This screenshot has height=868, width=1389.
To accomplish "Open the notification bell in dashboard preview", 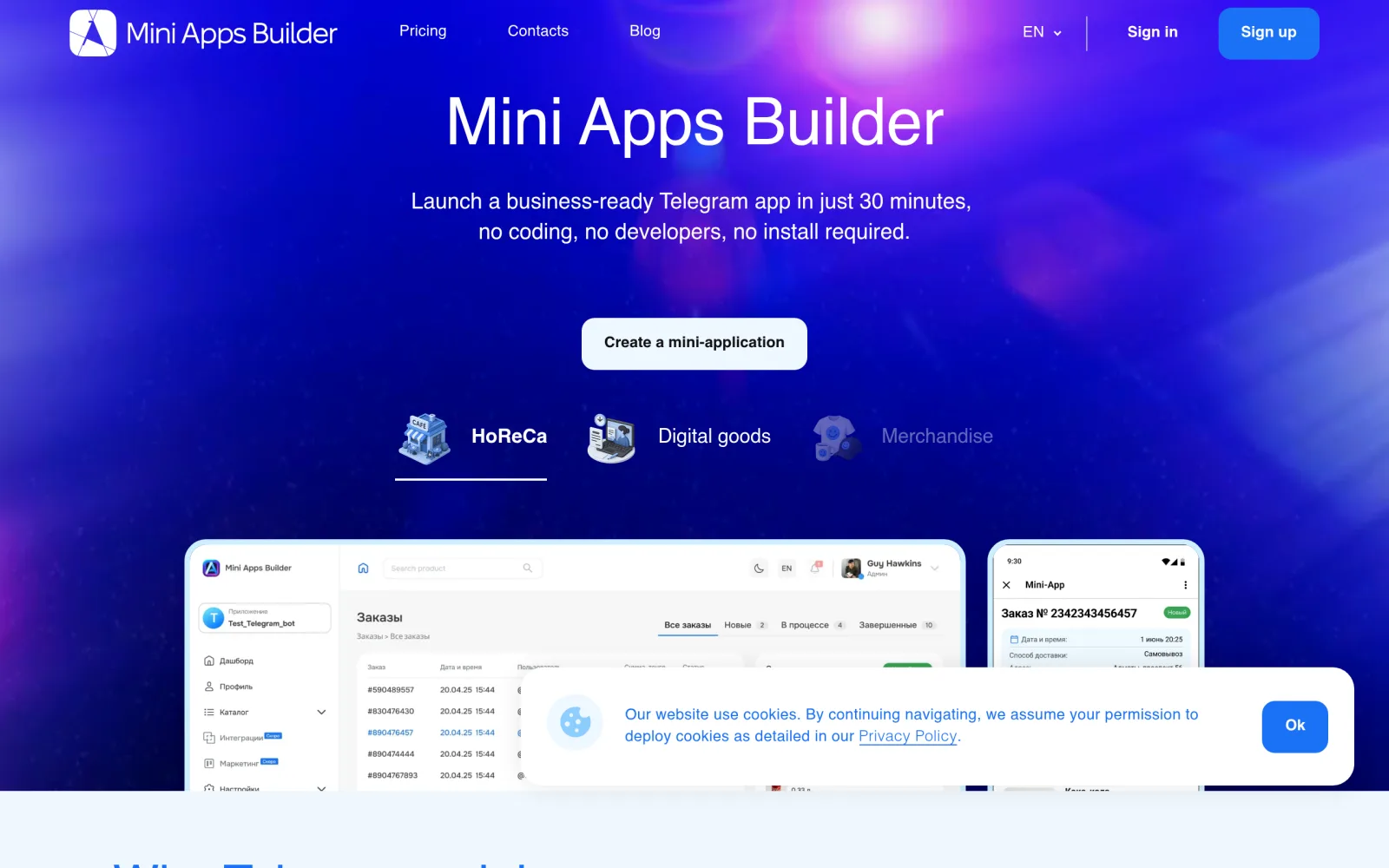I will 815,568.
